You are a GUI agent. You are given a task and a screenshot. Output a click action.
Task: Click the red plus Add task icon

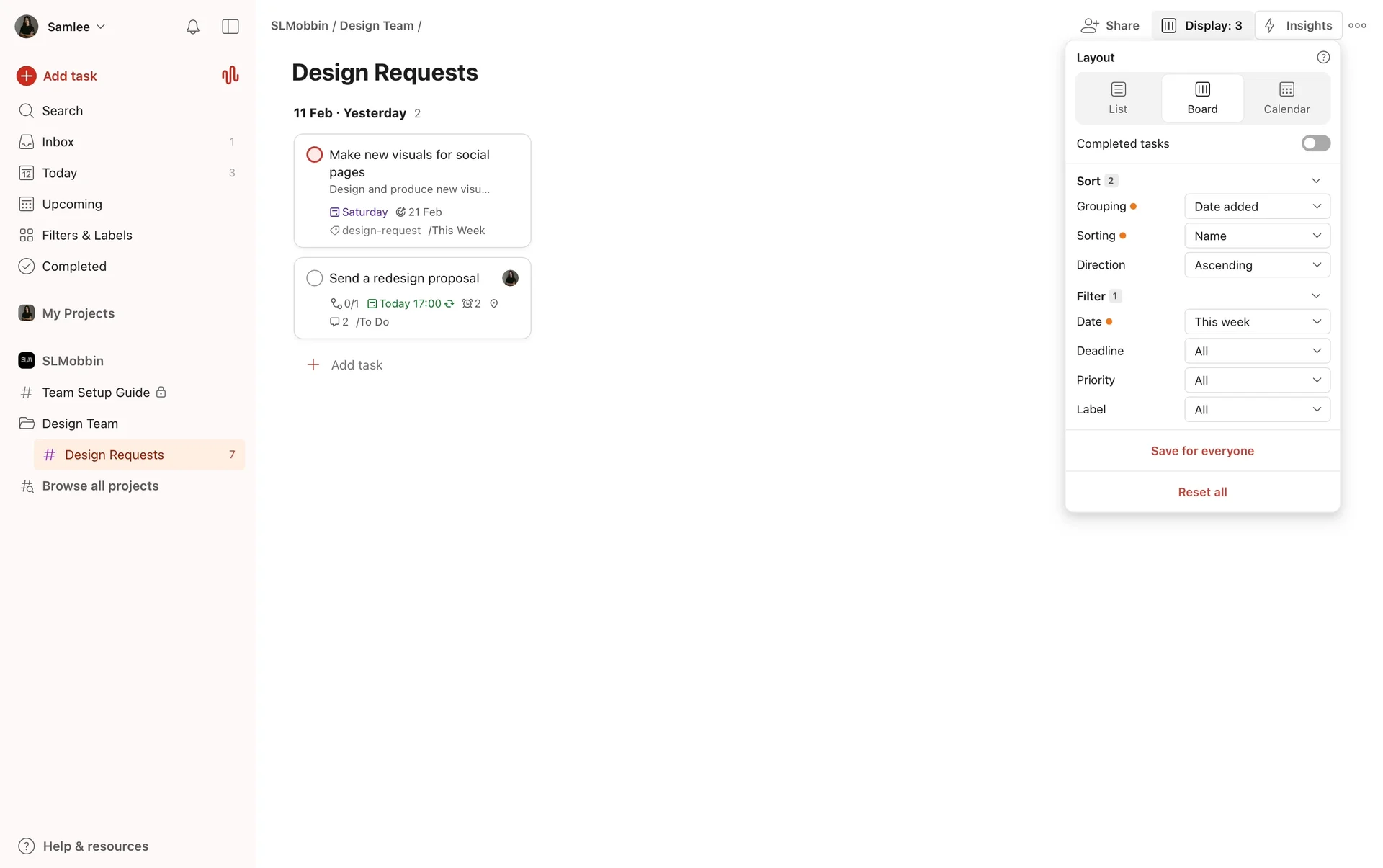[27, 76]
